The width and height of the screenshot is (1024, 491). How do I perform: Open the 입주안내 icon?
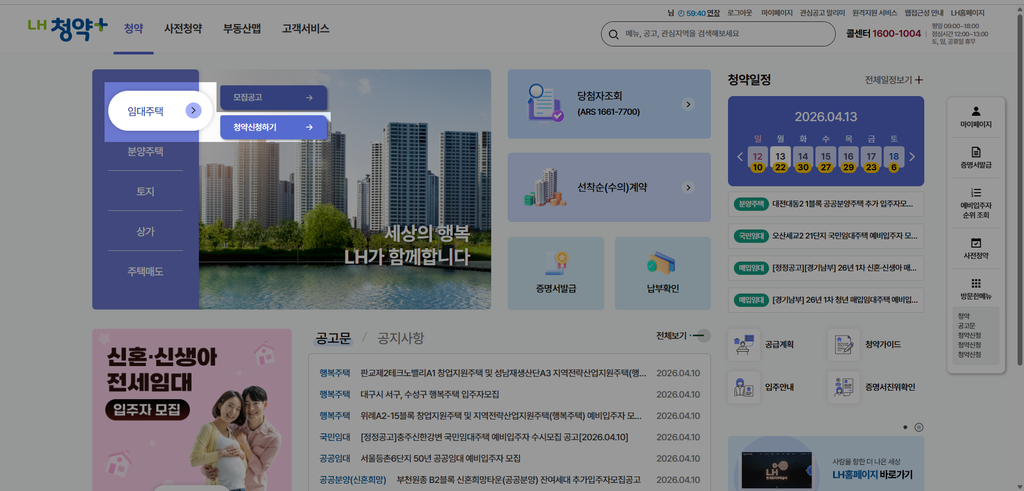744,387
